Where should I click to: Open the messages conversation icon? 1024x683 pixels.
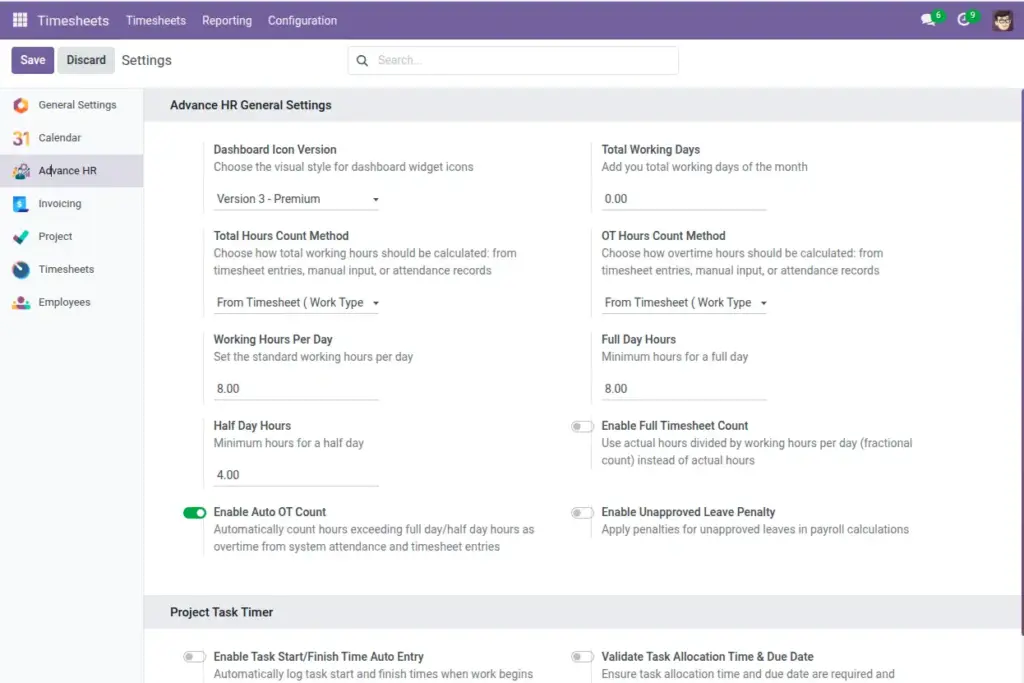(x=929, y=20)
